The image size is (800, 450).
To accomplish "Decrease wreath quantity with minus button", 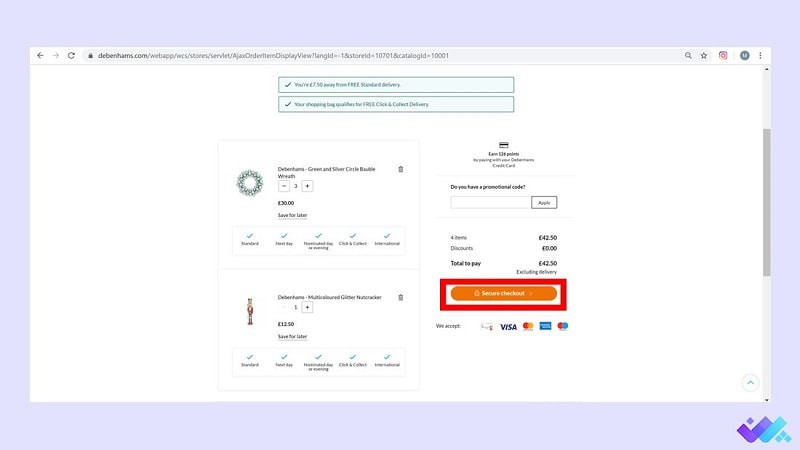I will (284, 186).
